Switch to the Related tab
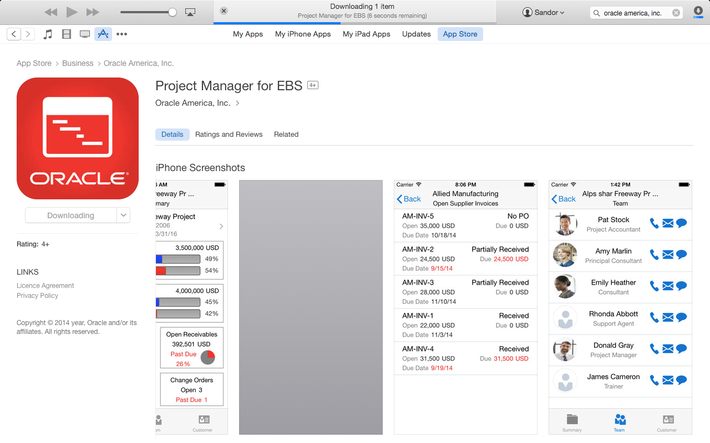Screen dimensions: 710x443 coord(286,135)
